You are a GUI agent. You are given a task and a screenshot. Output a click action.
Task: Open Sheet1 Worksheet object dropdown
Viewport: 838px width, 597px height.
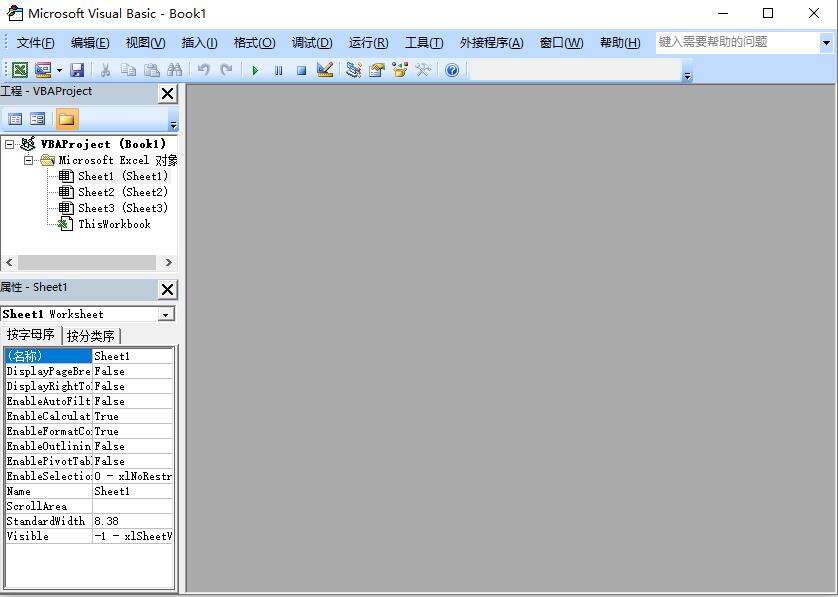coord(166,315)
